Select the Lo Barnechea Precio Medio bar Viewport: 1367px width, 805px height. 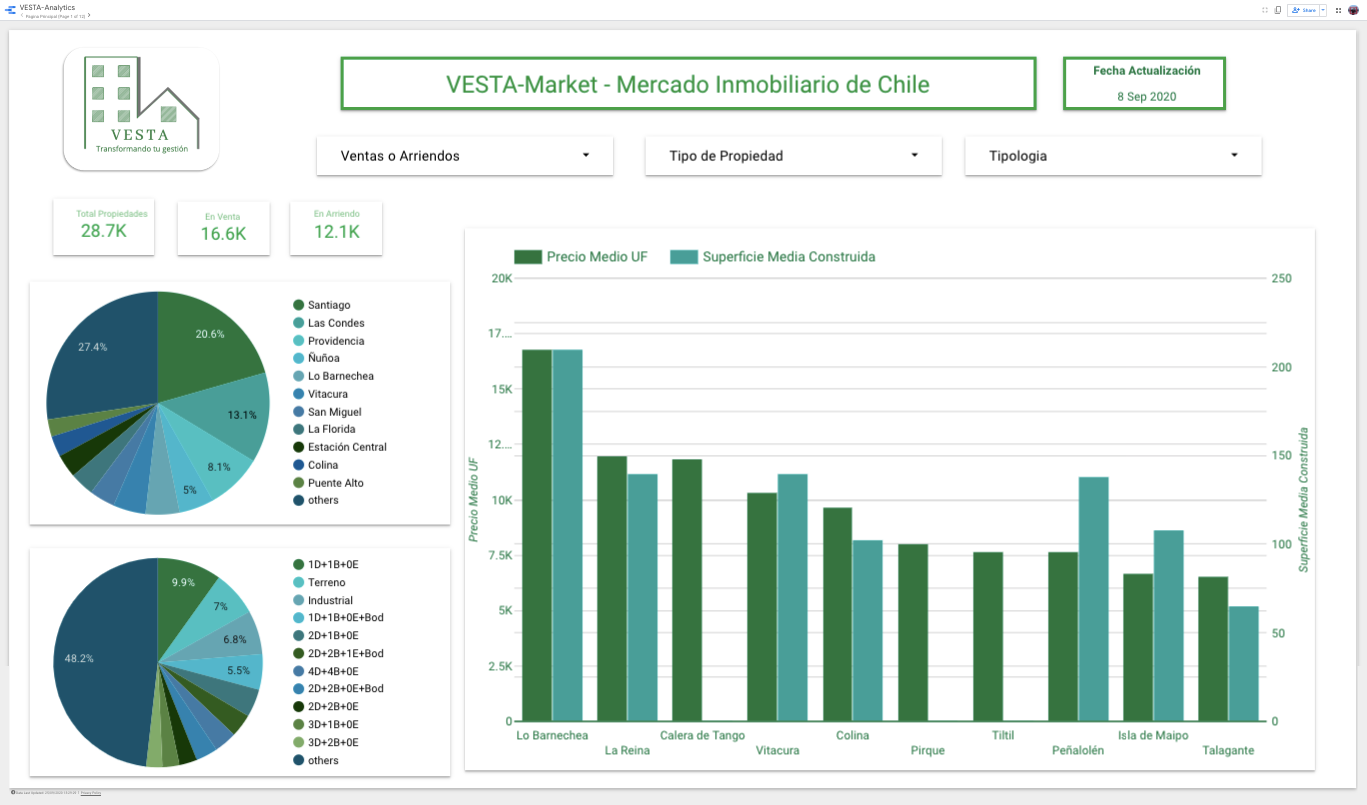537,535
